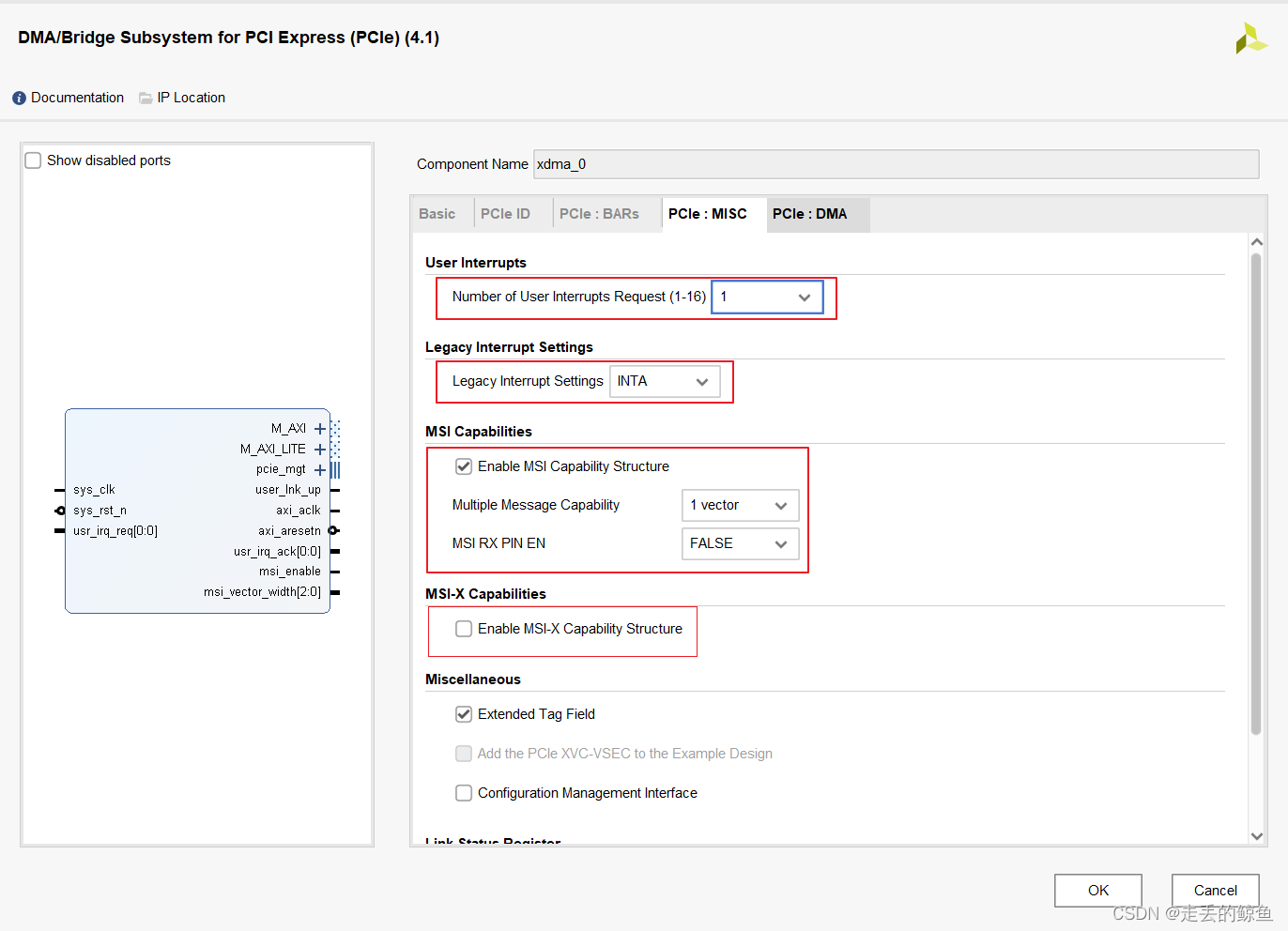Screen dimensions: 1288x931
Task: Open the Documentation link
Action: tap(77, 98)
